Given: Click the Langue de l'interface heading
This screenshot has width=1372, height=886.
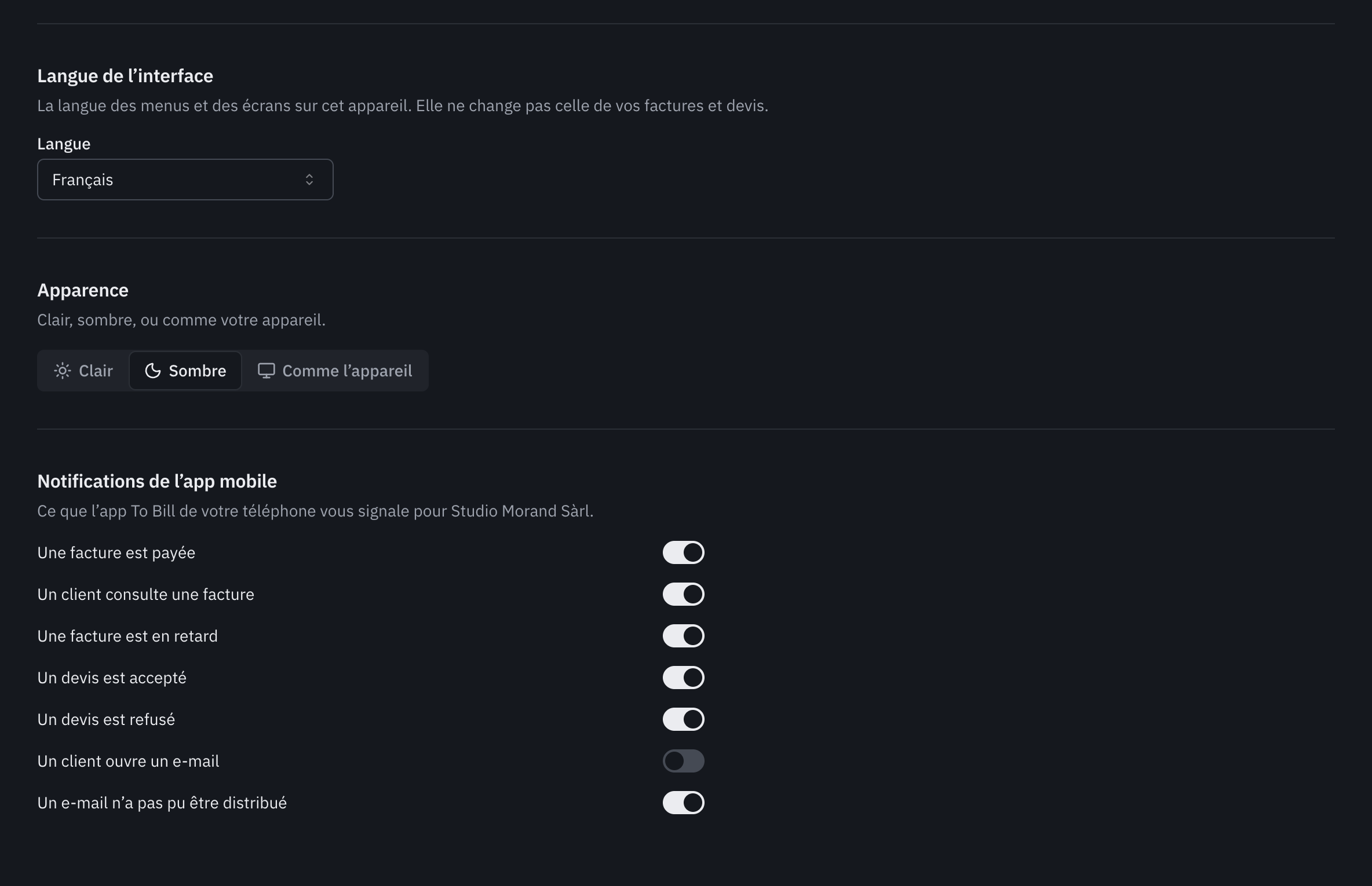Looking at the screenshot, I should click(x=125, y=76).
